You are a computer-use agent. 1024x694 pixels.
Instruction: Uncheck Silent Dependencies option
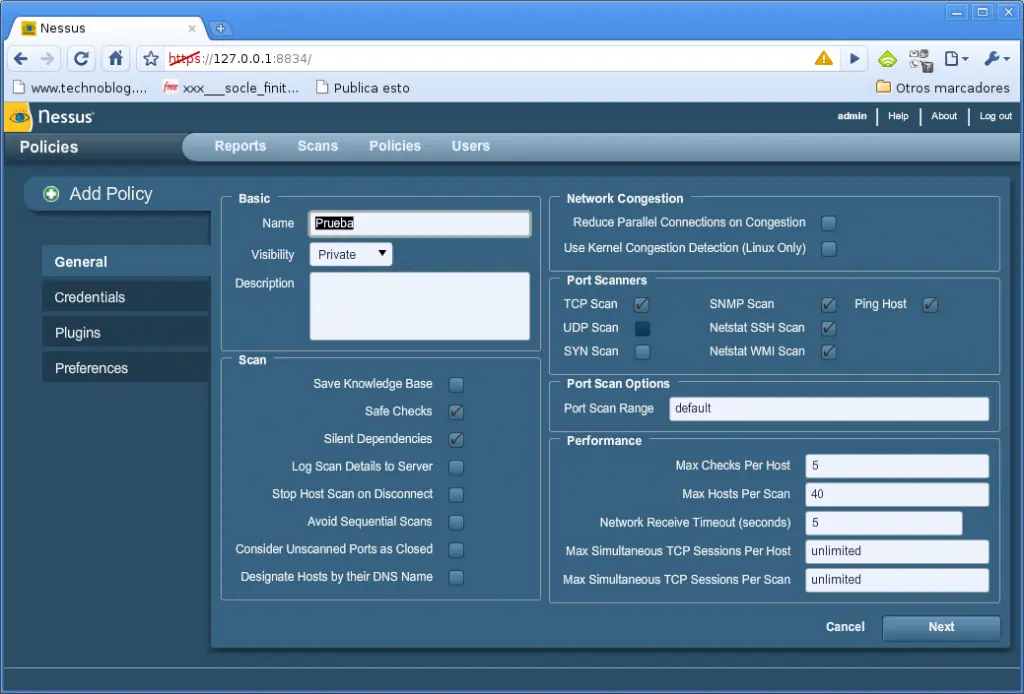pos(456,439)
